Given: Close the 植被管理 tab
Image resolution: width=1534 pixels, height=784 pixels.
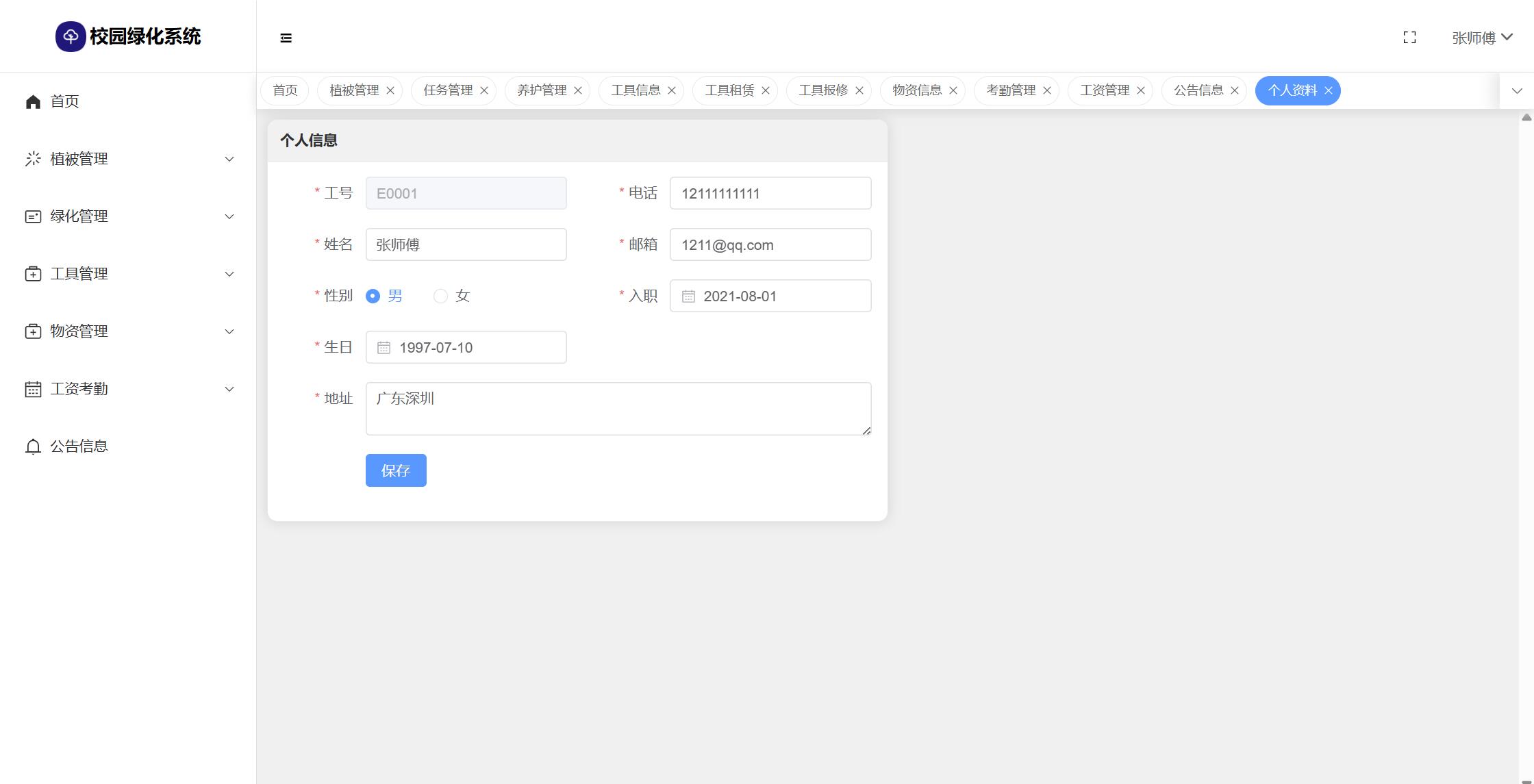Looking at the screenshot, I should click(390, 90).
